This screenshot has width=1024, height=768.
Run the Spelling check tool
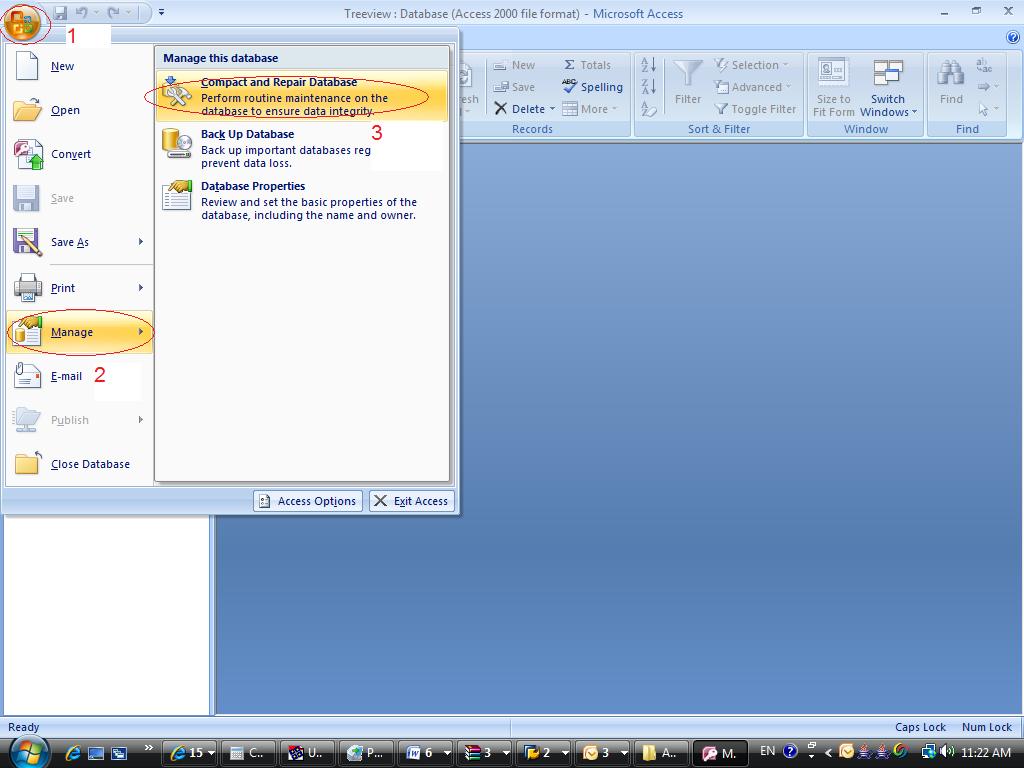(x=592, y=87)
